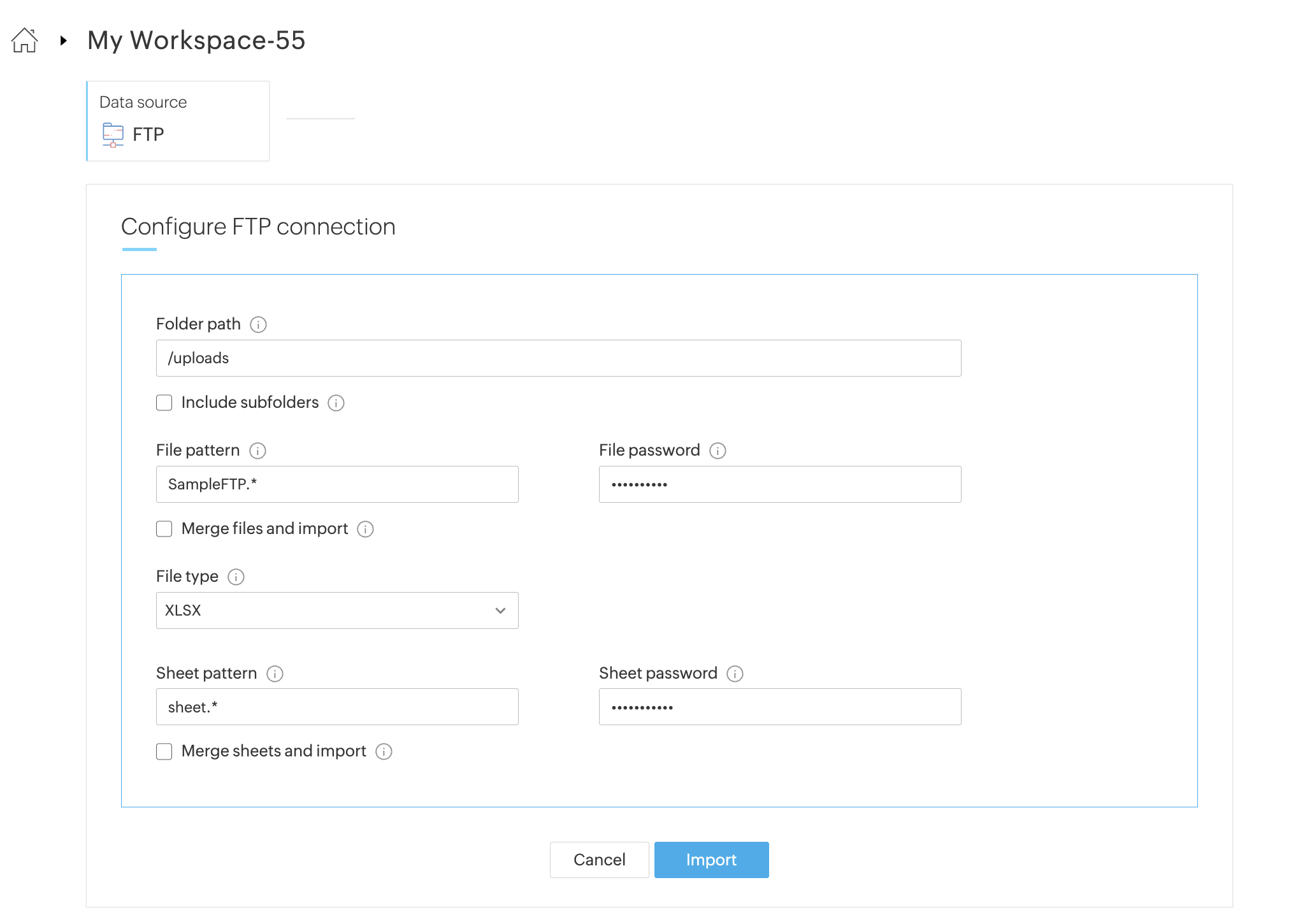1291x924 pixels.
Task: Click the File pattern info icon
Action: pyautogui.click(x=257, y=451)
